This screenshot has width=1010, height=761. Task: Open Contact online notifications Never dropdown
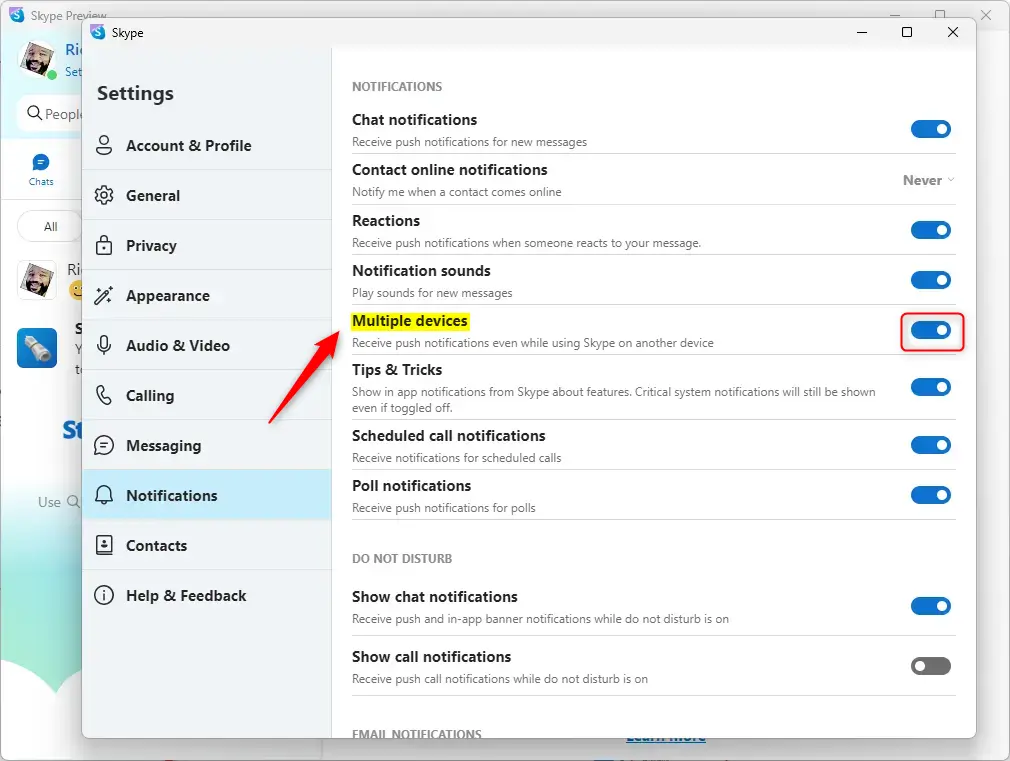click(928, 180)
